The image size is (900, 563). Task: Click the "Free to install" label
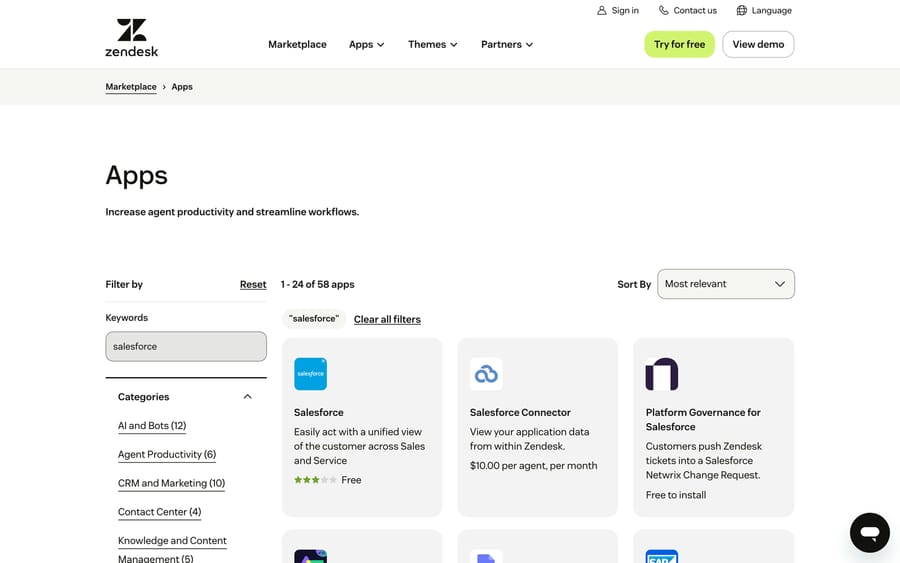676,495
